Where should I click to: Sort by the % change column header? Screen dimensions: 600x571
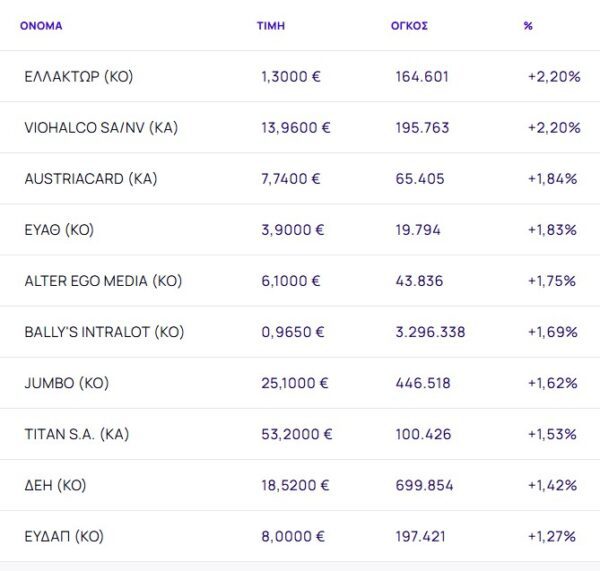point(528,26)
